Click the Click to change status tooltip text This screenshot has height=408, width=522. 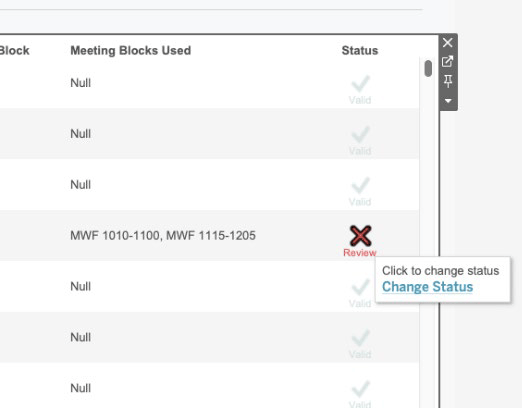(440, 271)
